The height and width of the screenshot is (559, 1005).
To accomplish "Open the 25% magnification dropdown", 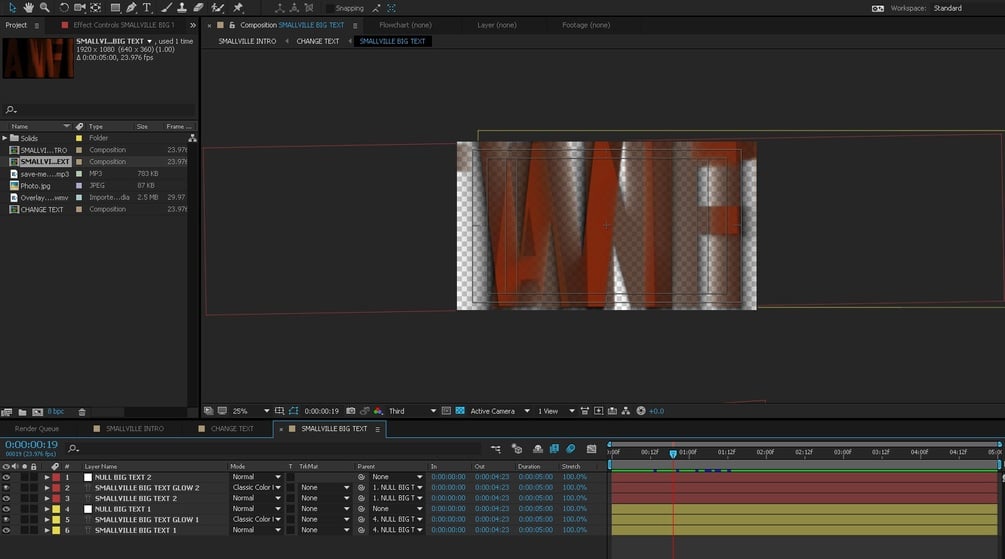I will (x=251, y=411).
